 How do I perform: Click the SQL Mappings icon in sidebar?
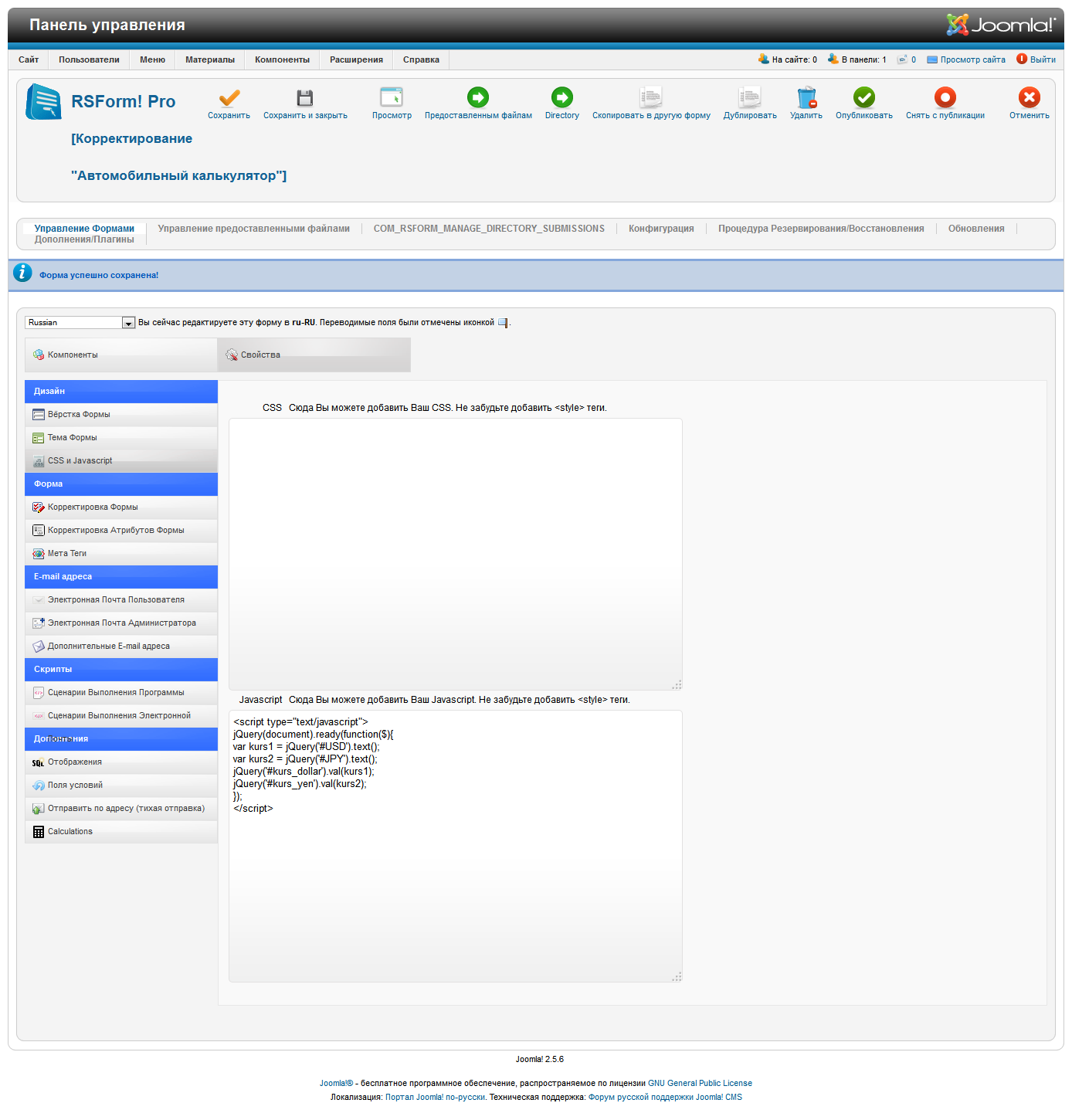coord(39,762)
